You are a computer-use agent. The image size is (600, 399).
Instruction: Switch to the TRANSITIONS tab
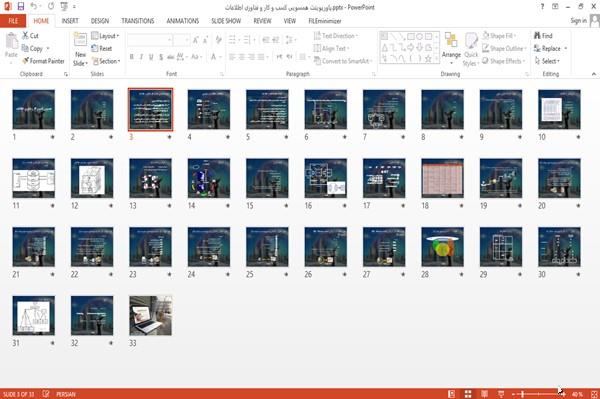[138, 21]
